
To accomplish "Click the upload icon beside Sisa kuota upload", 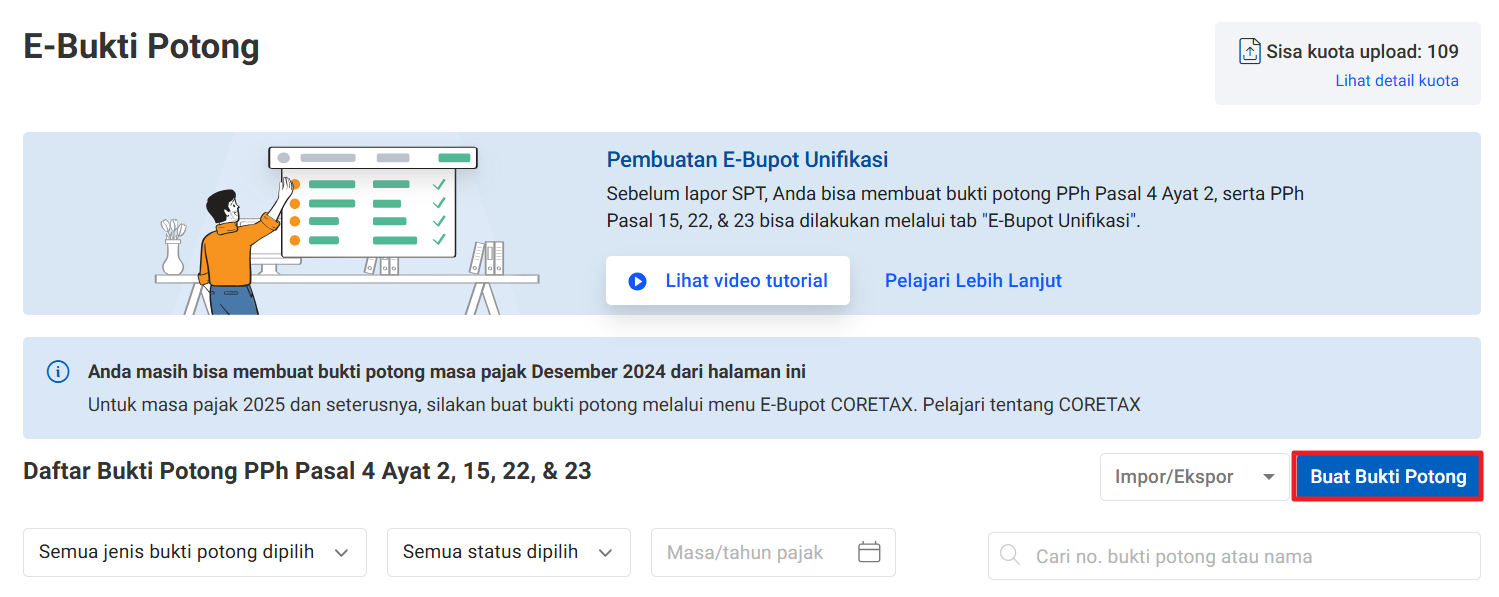I will pyautogui.click(x=1249, y=52).
